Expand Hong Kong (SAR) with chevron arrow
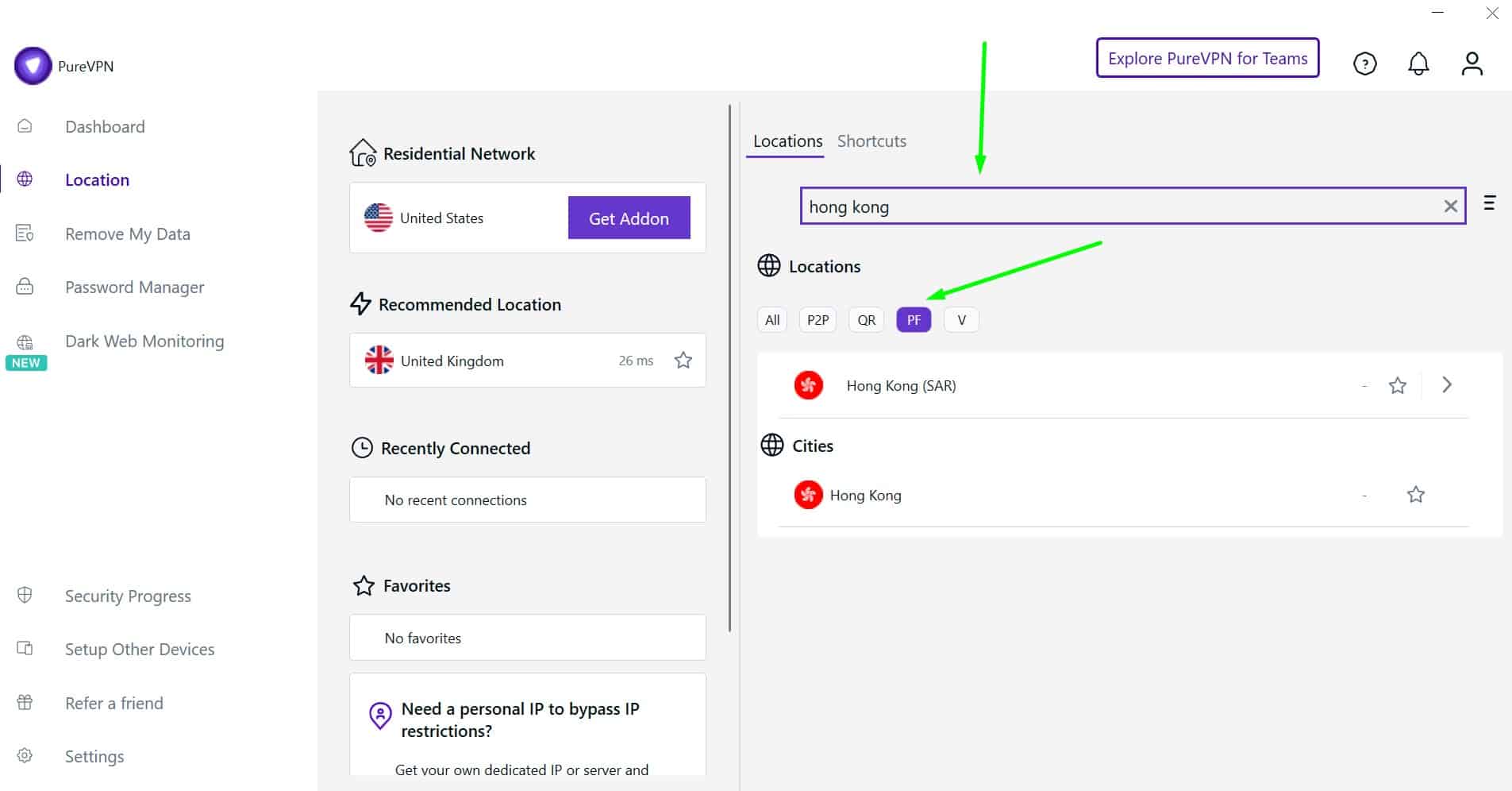 [1446, 385]
